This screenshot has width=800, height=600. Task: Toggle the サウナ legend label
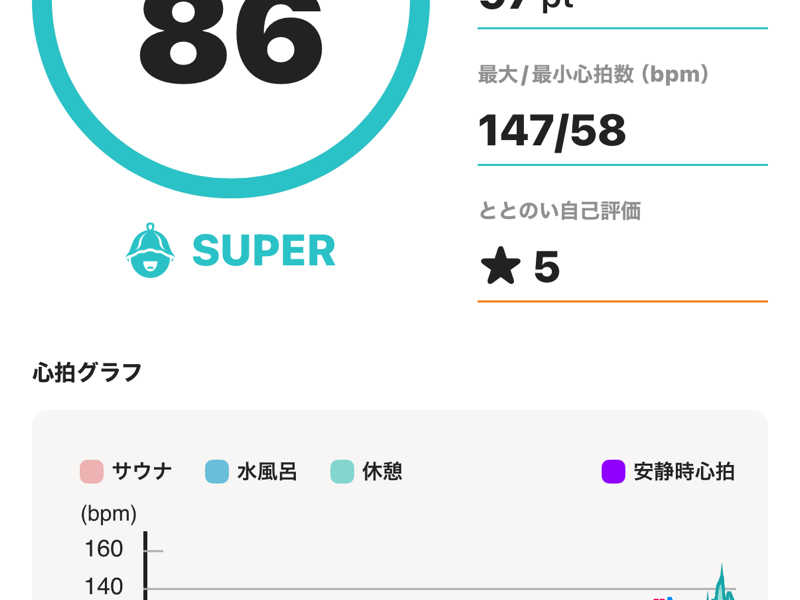coord(142,471)
